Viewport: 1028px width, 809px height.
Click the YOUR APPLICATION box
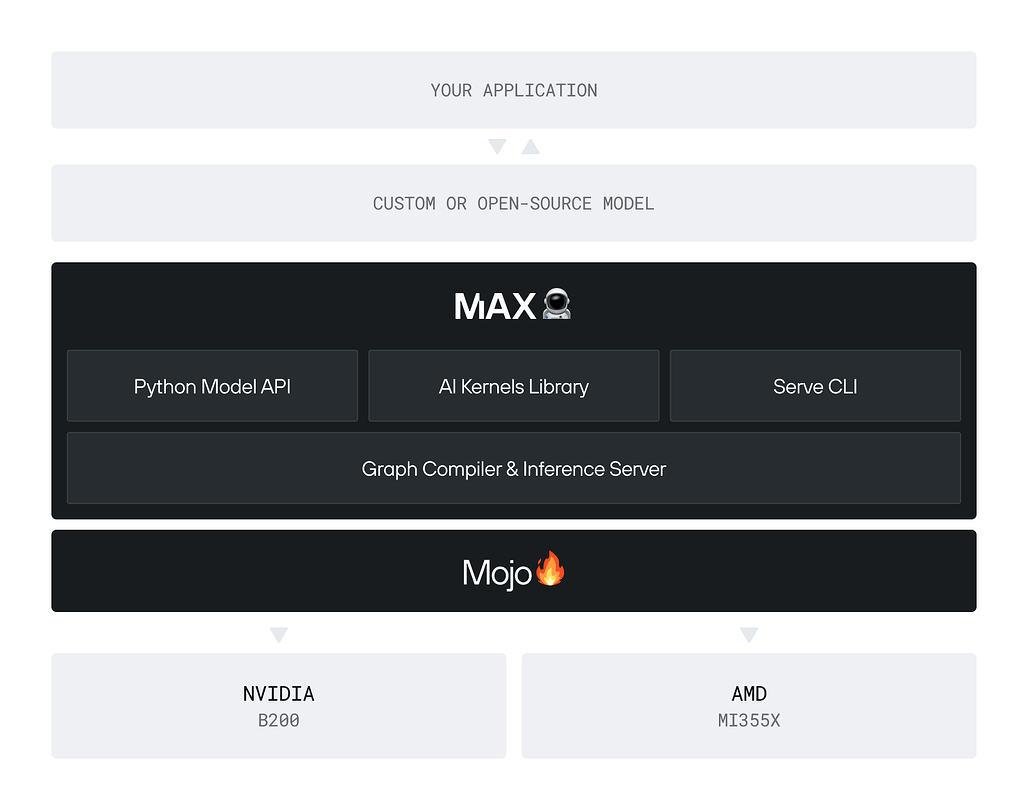point(514,90)
